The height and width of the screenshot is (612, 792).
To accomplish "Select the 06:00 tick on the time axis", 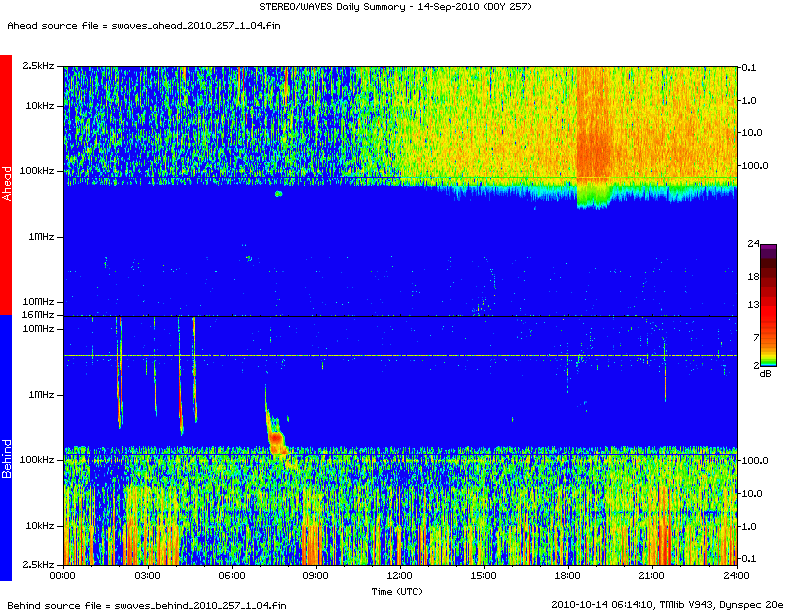I will pyautogui.click(x=231, y=576).
